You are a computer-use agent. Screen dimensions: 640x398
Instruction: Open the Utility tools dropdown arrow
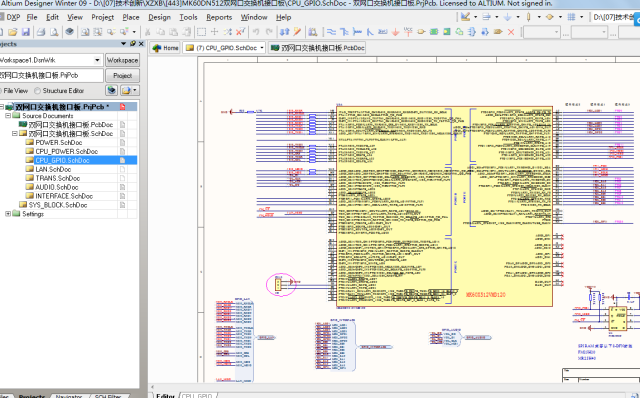[x=476, y=17]
